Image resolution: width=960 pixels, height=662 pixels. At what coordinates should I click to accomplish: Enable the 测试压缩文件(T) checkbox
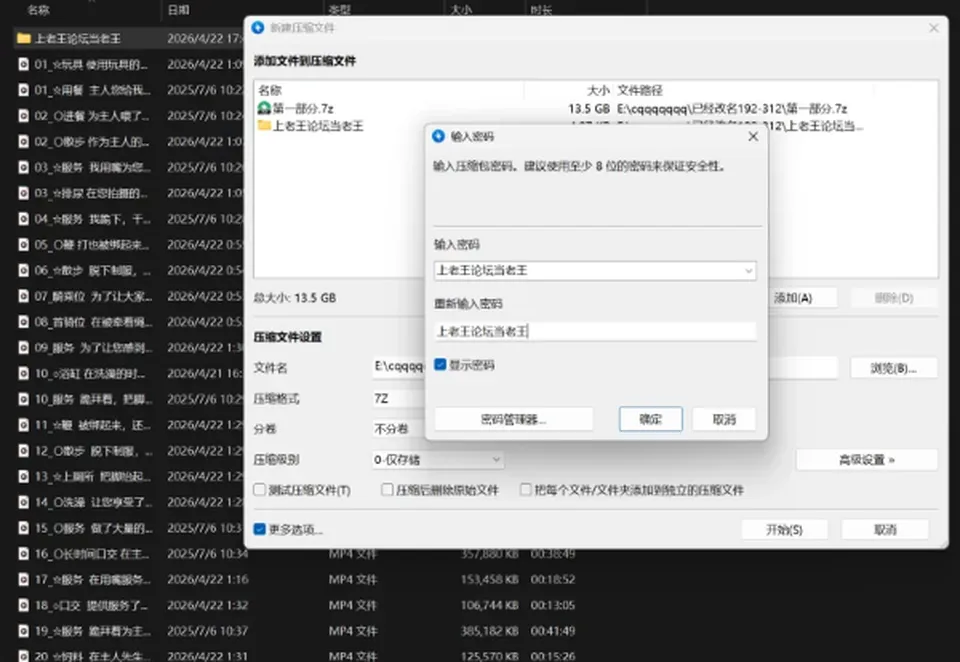coord(260,490)
